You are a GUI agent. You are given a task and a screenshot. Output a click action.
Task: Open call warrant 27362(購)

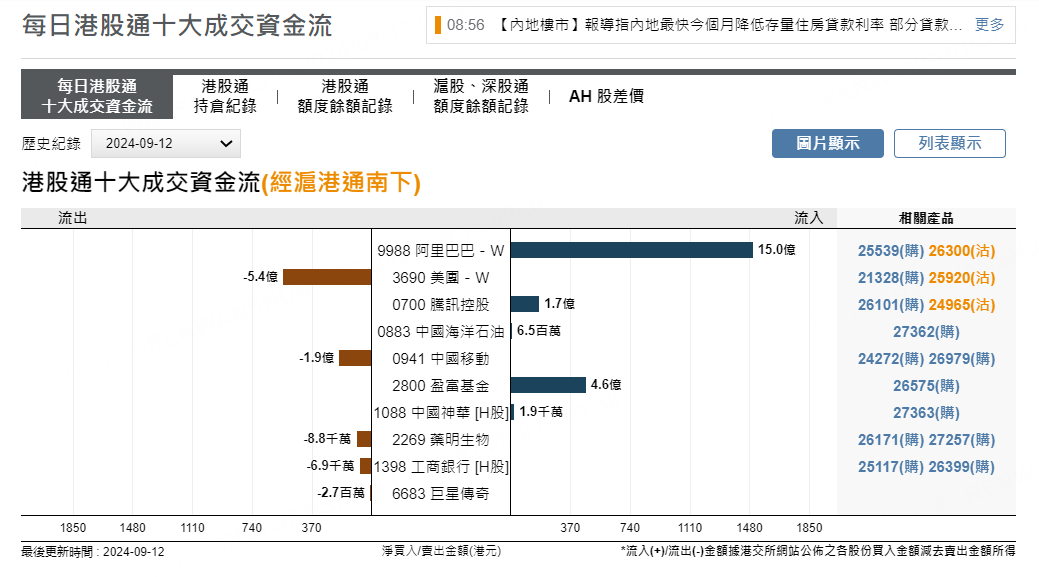(926, 332)
